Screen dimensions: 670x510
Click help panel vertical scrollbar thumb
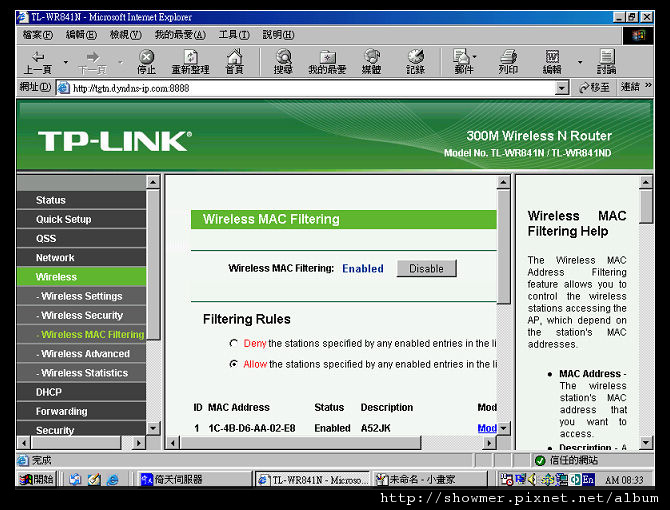[646, 207]
